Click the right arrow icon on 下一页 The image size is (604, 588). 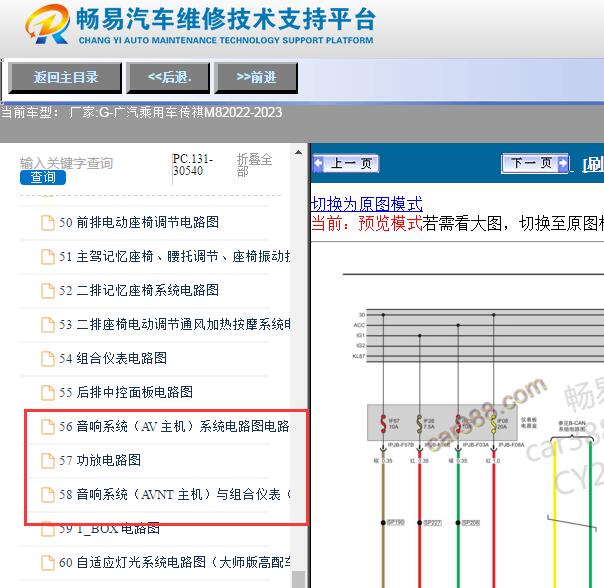pyautogui.click(x=563, y=164)
